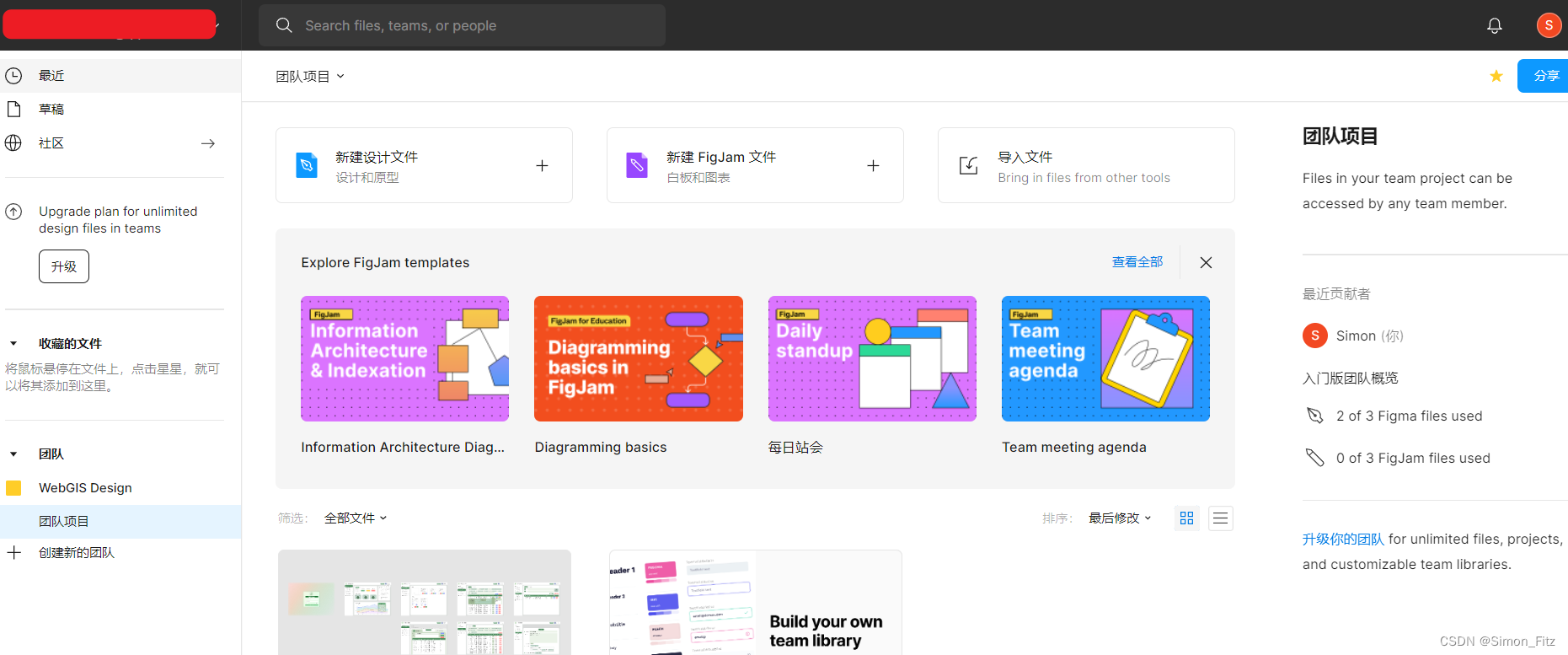
Task: Open the 团队项目 title dropdown
Action: pyautogui.click(x=310, y=77)
